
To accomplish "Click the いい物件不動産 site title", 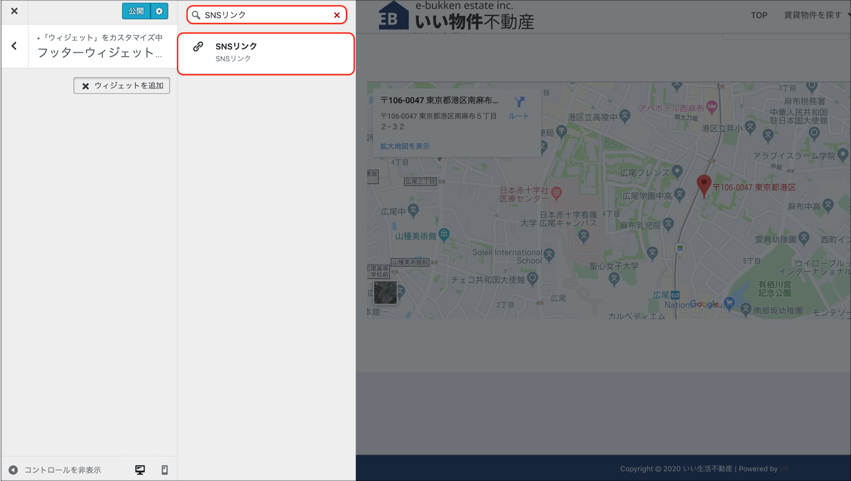I will (x=474, y=21).
